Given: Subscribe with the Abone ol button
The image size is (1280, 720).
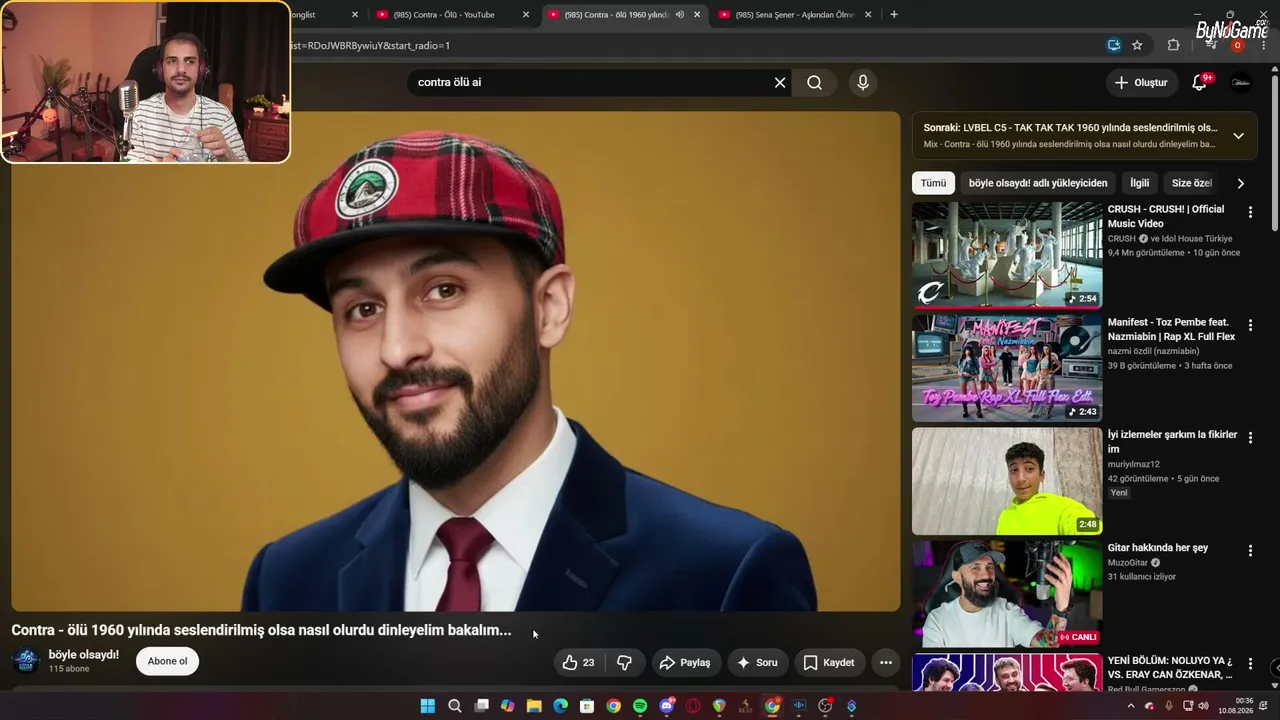Looking at the screenshot, I should 167,661.
